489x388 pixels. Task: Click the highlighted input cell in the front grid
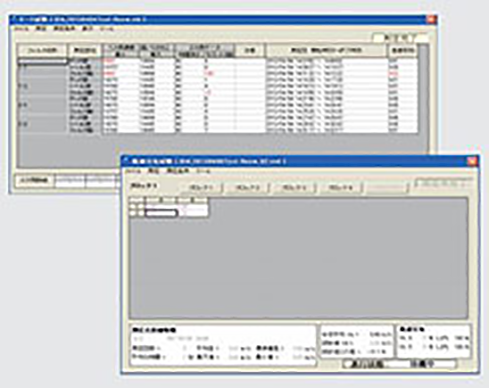pyautogui.click(x=161, y=213)
